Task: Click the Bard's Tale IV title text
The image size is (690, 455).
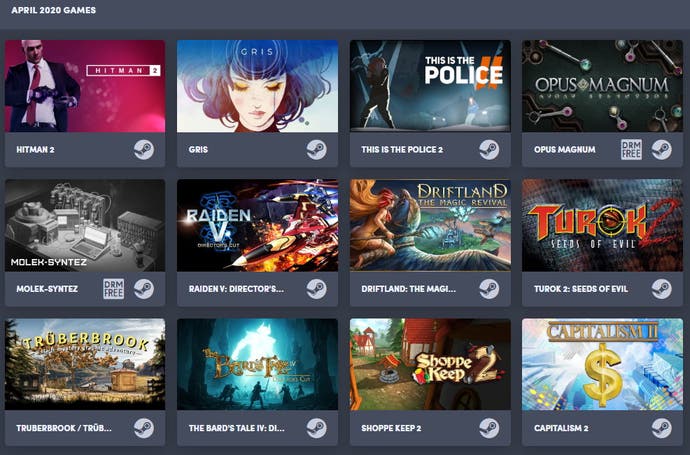Action: coord(236,428)
